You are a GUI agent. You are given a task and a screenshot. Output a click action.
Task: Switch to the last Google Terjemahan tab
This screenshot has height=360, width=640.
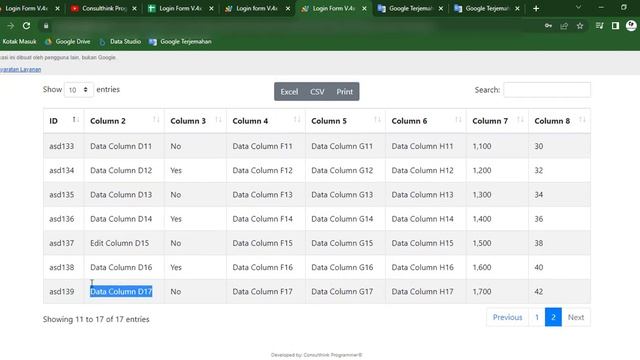coord(487,8)
